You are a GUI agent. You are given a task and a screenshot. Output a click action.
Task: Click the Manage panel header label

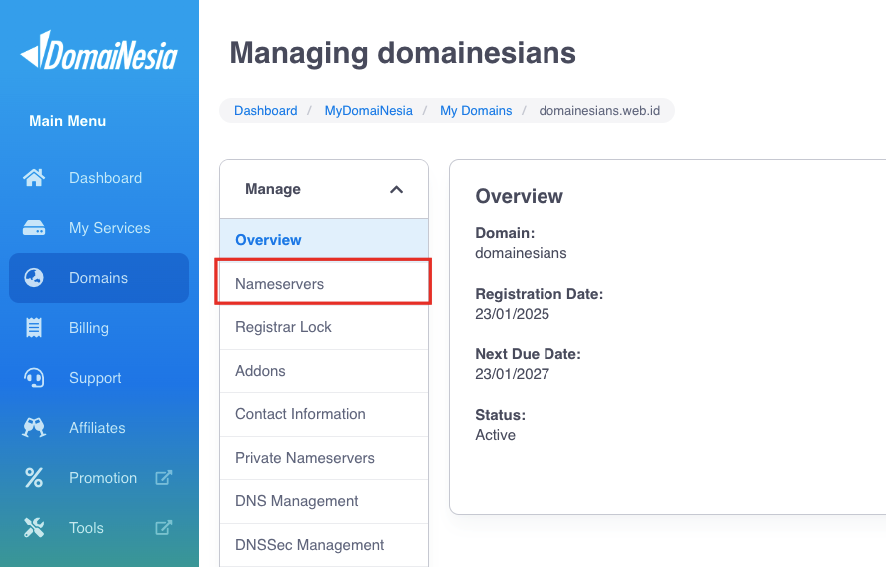(x=272, y=189)
